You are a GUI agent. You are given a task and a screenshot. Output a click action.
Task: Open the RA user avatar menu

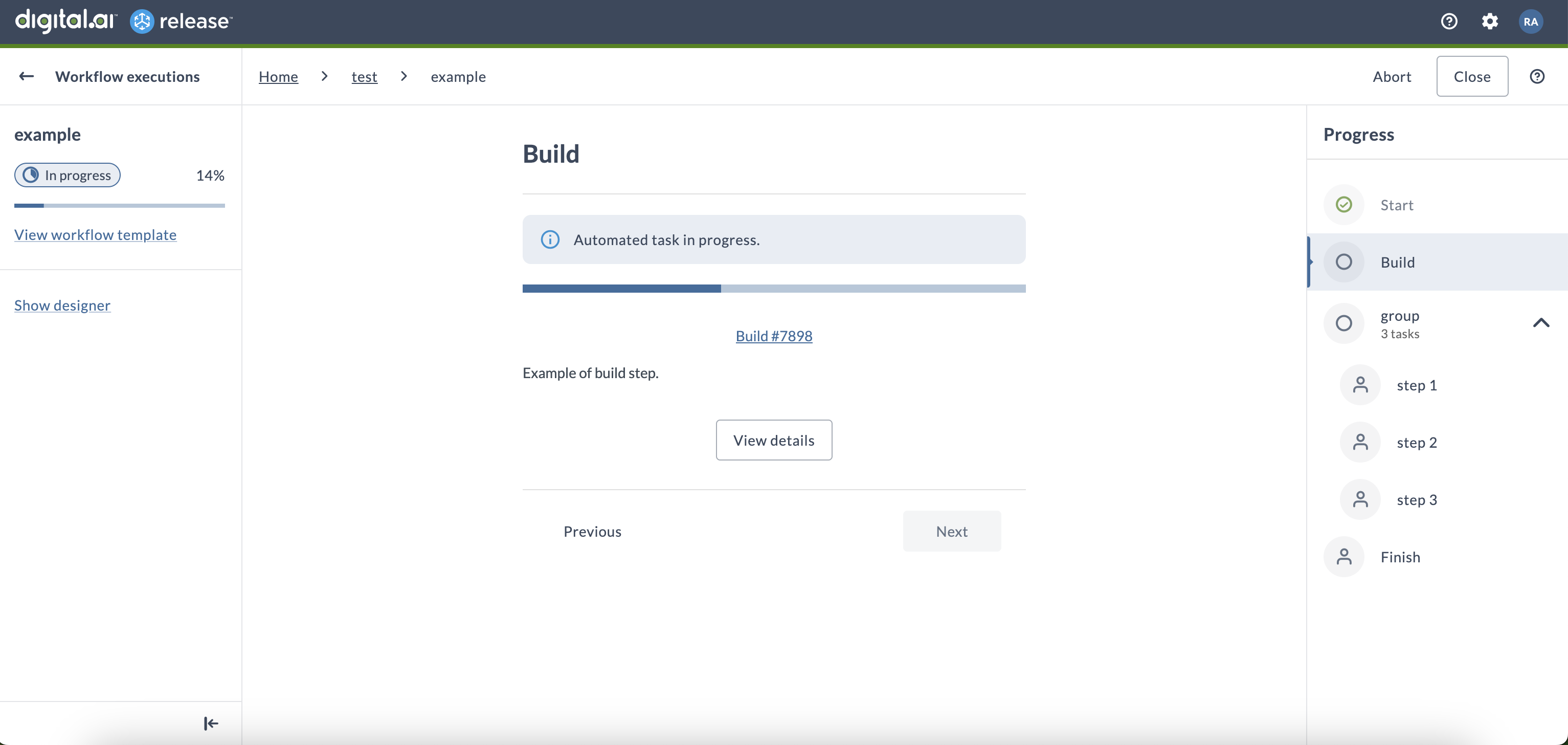click(x=1530, y=21)
